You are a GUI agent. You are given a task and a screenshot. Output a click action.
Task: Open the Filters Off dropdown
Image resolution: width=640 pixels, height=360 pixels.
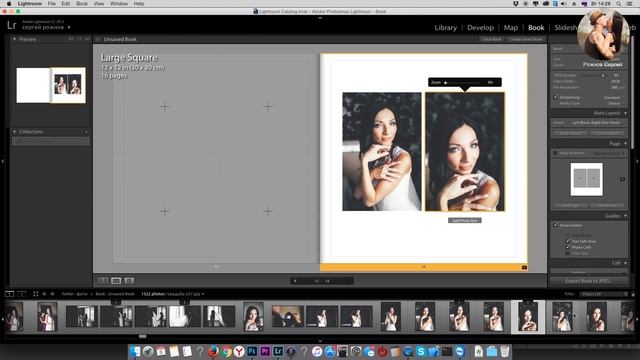604,294
